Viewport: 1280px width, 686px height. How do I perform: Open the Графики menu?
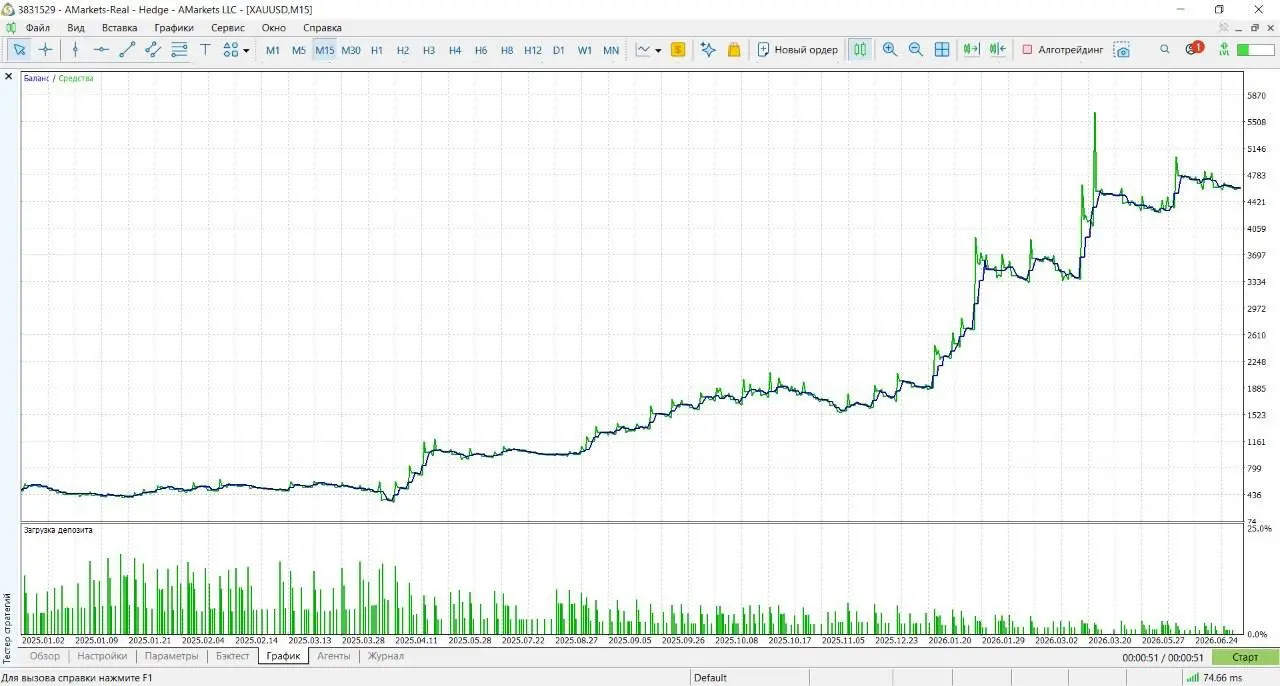tap(174, 28)
